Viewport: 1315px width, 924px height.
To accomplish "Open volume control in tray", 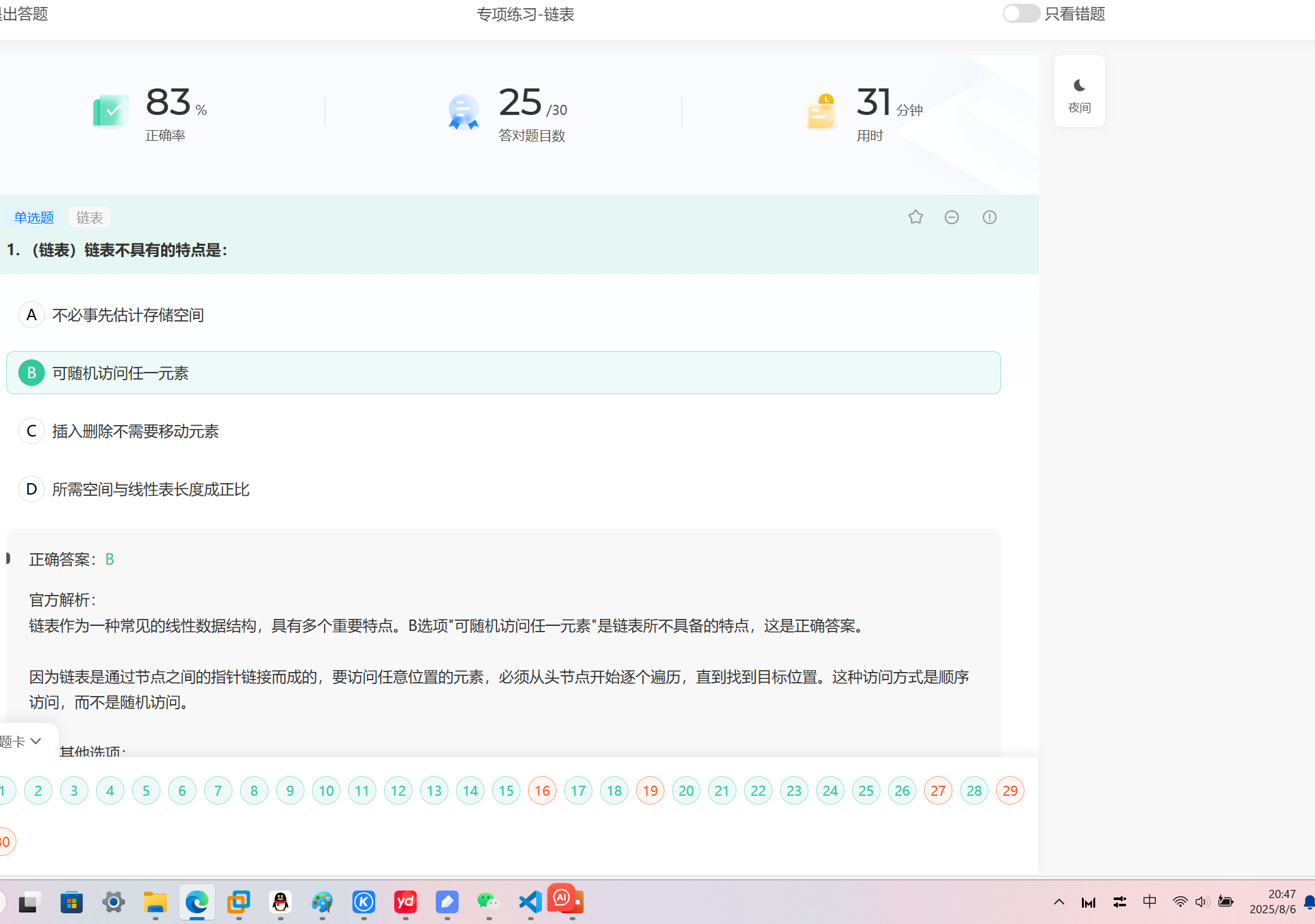I will tap(1202, 902).
